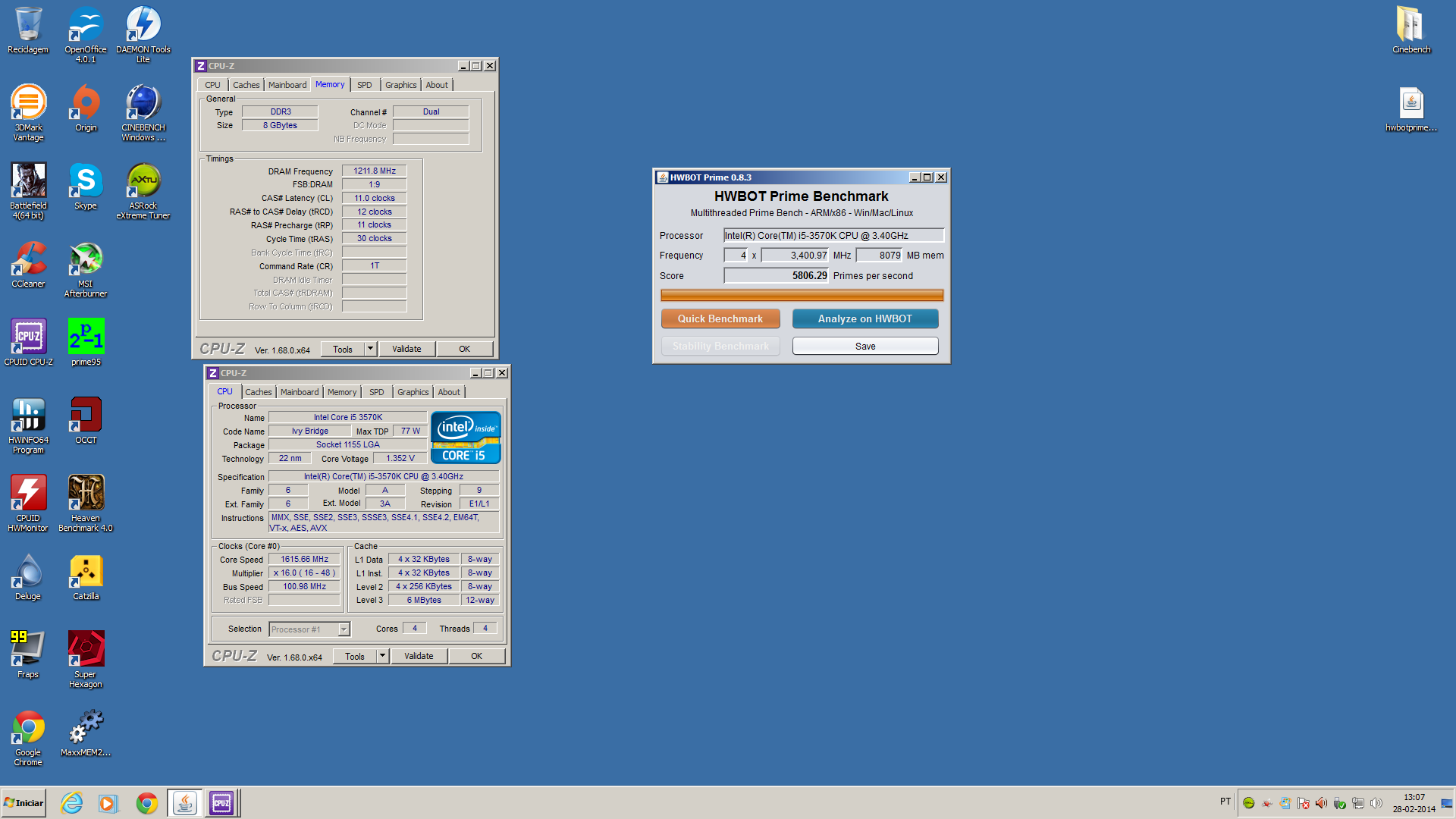
Task: Click the Score field showing 5806.29
Action: pyautogui.click(x=777, y=275)
